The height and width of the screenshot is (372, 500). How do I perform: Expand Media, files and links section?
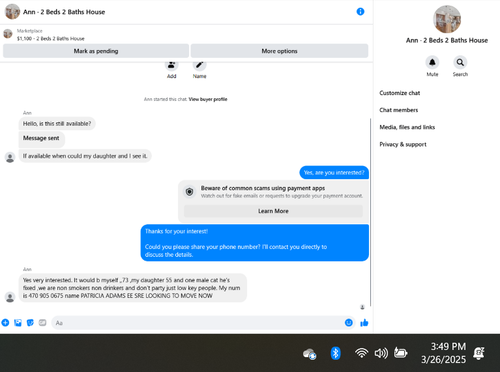click(x=407, y=127)
